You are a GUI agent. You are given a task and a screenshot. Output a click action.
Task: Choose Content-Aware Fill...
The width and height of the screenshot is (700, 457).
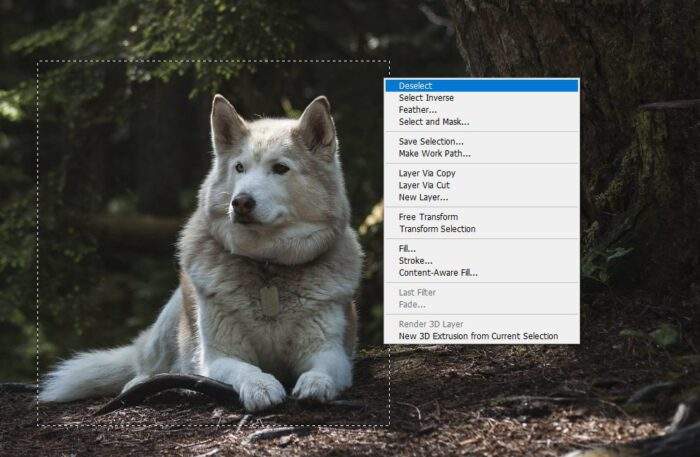[482, 273]
